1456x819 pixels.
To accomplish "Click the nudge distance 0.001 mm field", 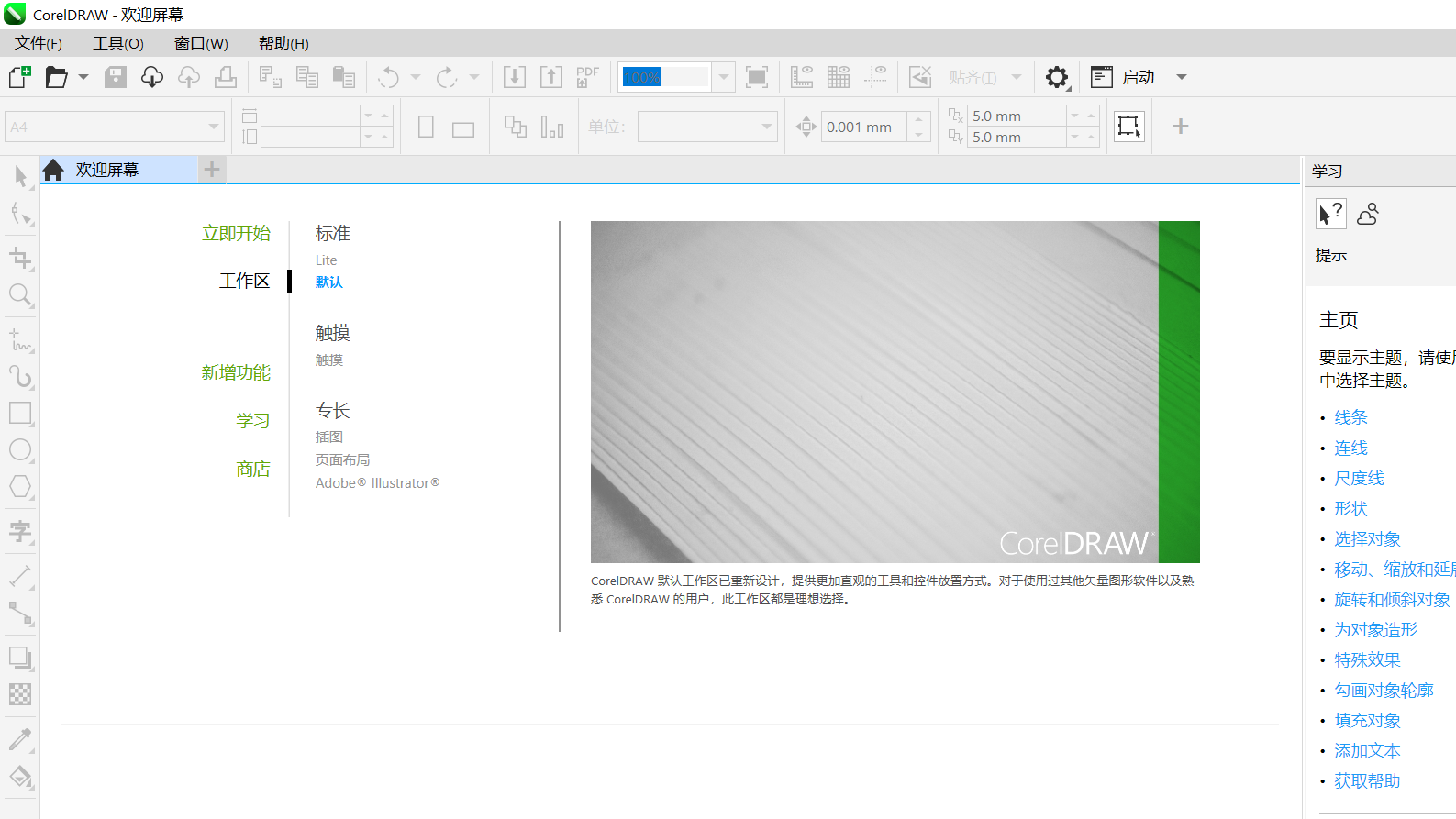I will [x=864, y=127].
